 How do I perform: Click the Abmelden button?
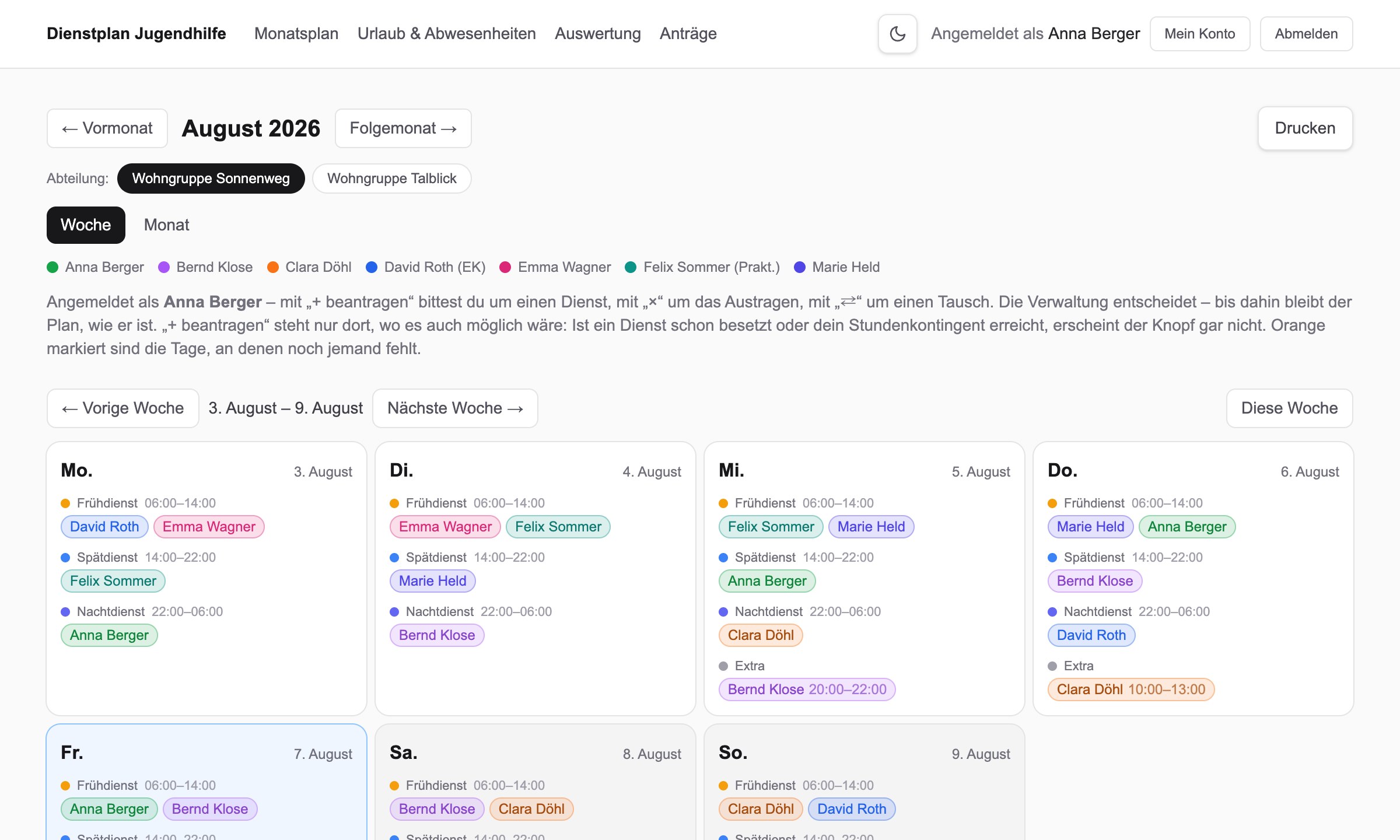coord(1306,34)
